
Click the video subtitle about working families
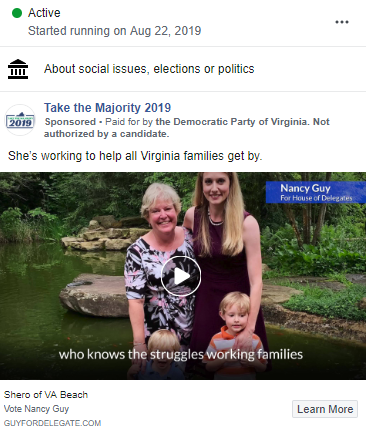[181, 354]
